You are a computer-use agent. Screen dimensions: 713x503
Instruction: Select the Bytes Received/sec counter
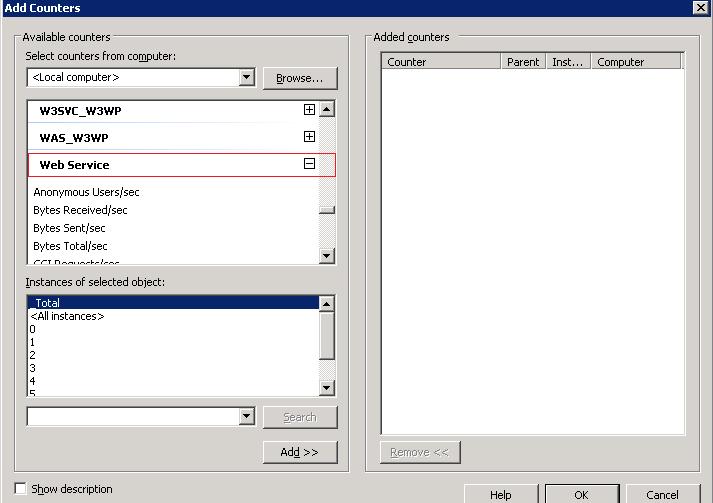click(x=80, y=210)
